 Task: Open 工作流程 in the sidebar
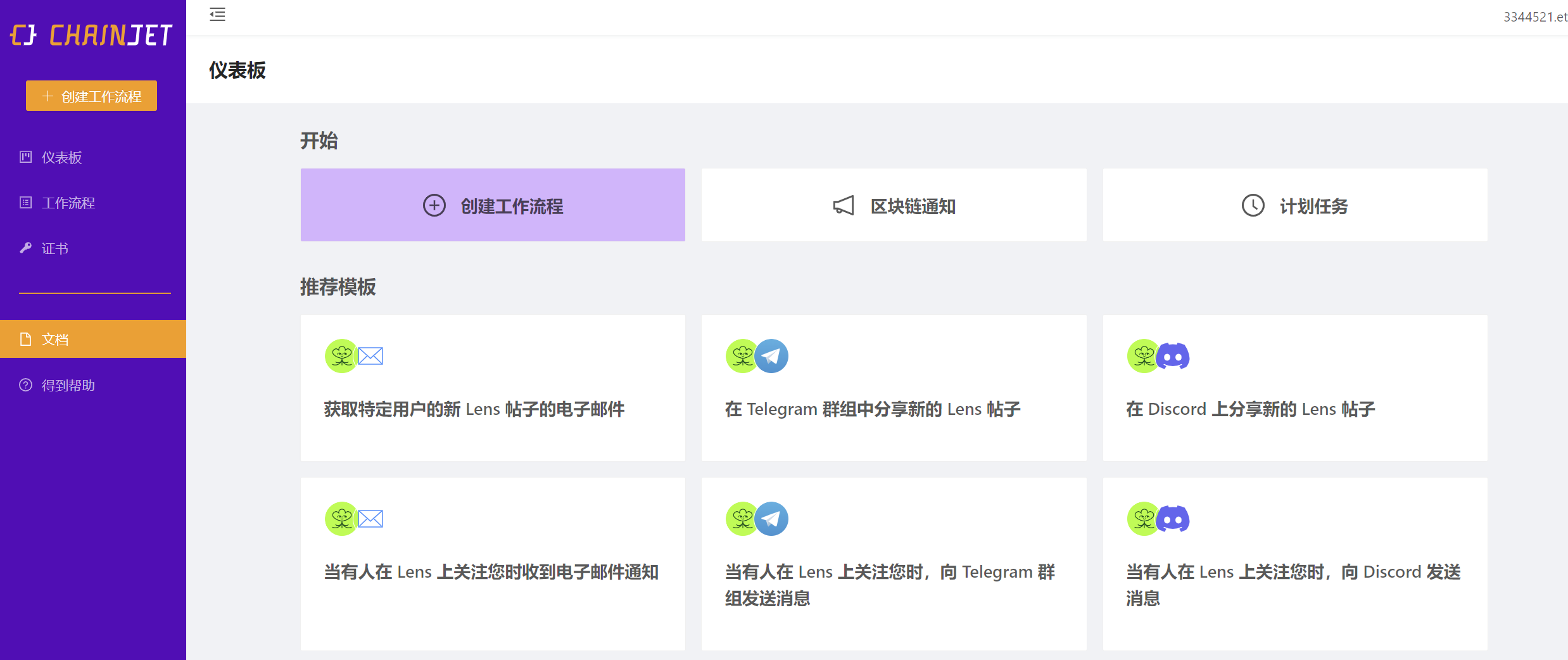tap(93, 203)
